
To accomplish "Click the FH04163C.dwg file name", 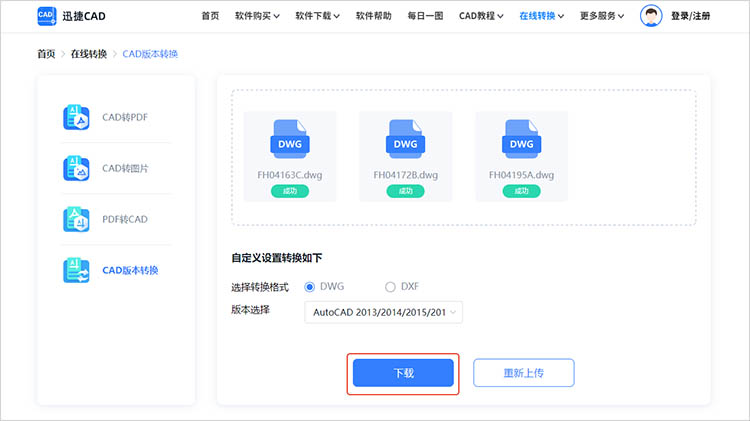I will tap(290, 175).
